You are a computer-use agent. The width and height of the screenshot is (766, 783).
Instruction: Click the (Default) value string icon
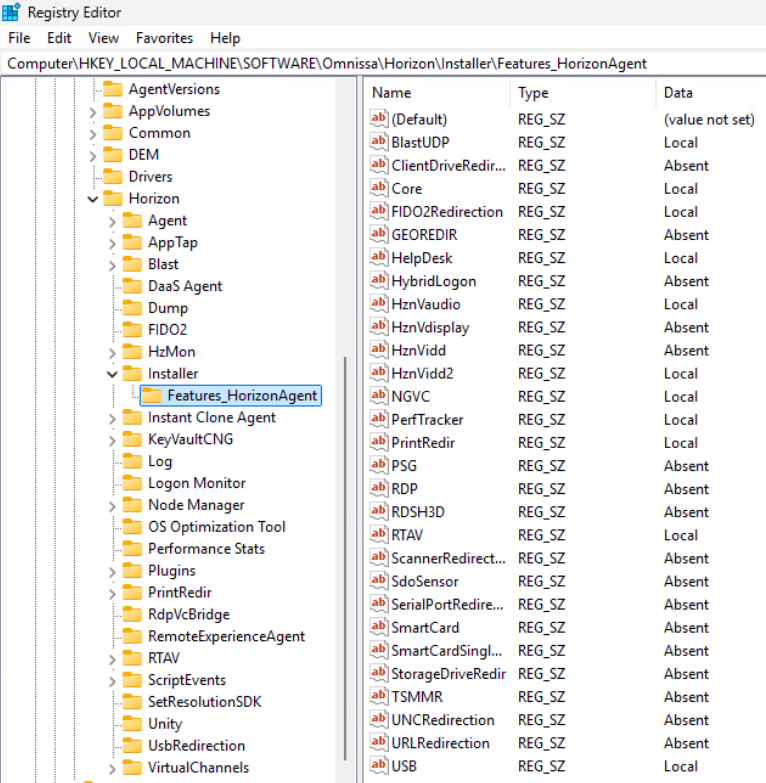[379, 118]
